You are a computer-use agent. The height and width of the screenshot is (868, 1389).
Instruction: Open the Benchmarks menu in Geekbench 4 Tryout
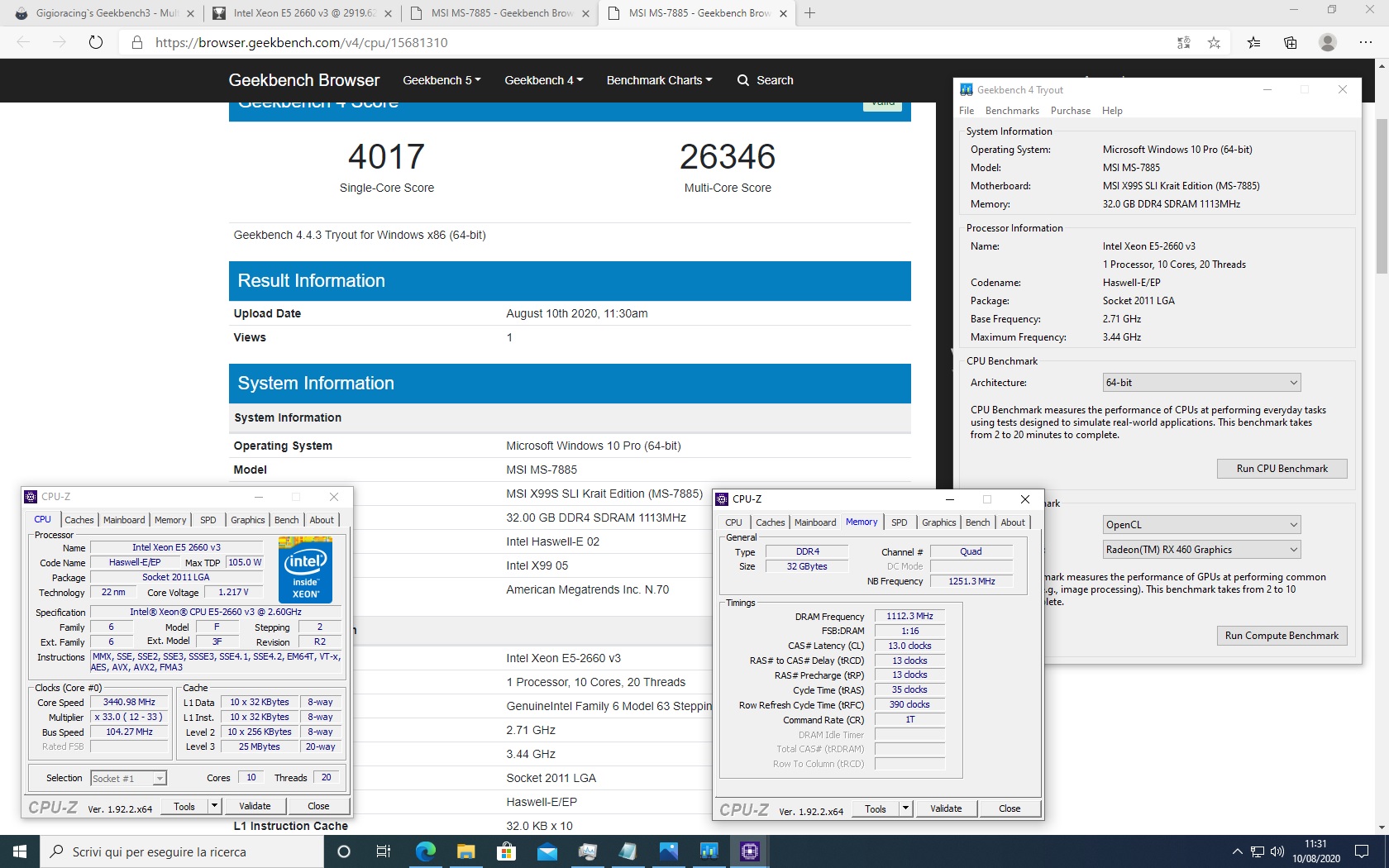[1012, 111]
